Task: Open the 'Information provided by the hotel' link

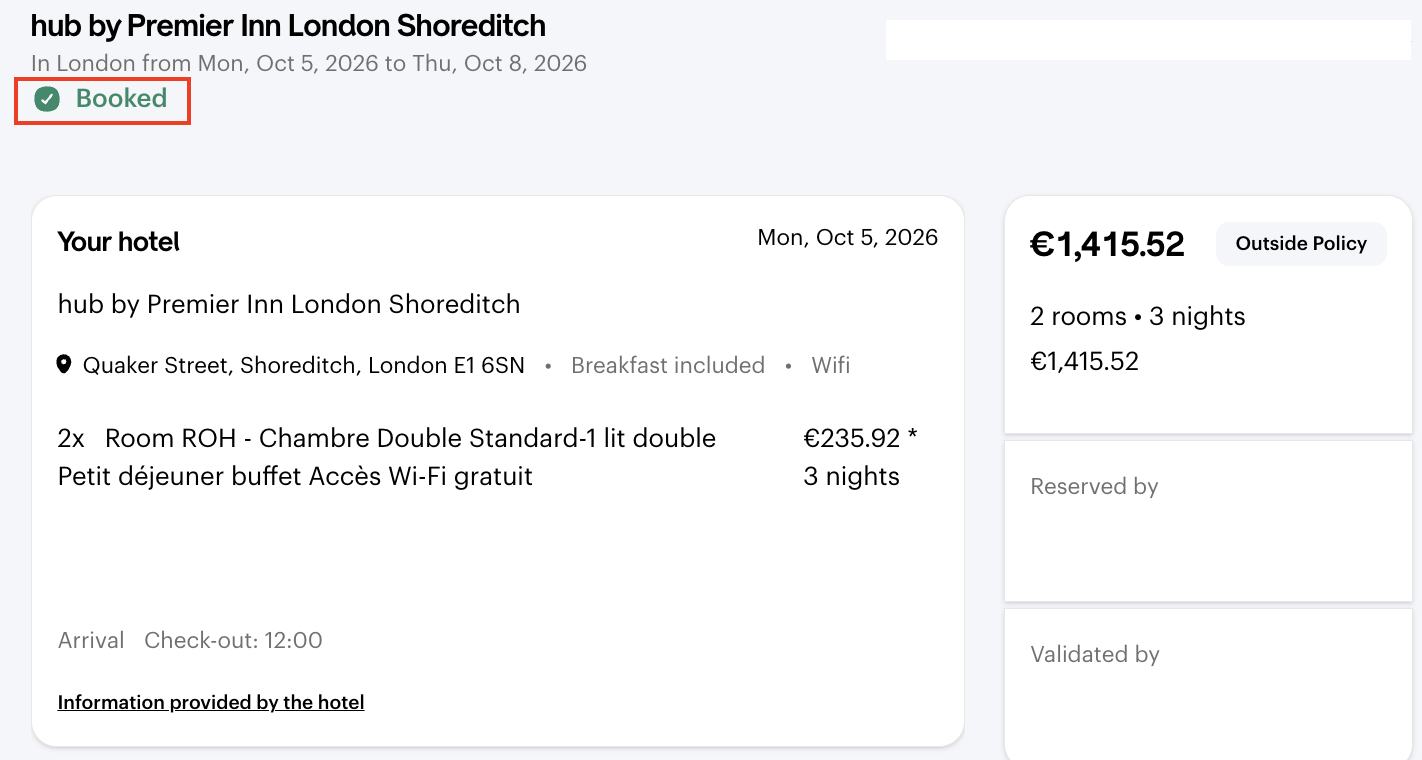Action: click(x=211, y=702)
